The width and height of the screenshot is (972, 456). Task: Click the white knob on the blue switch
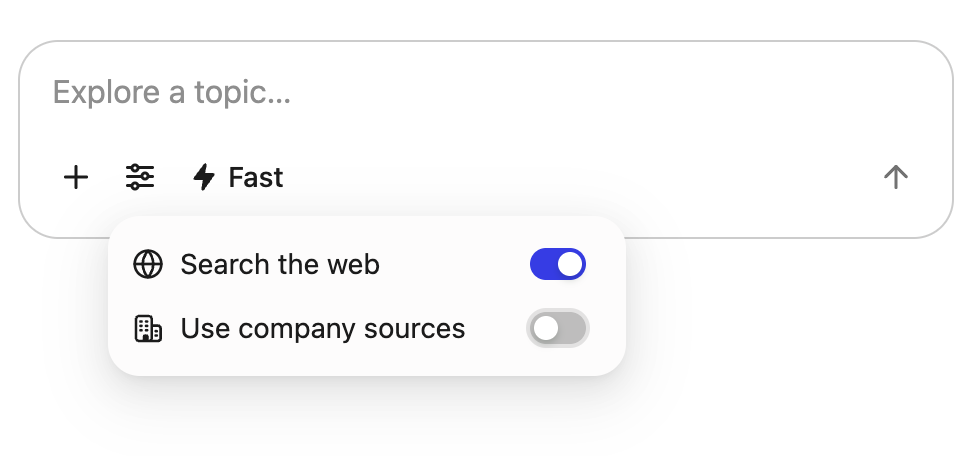[x=570, y=265]
